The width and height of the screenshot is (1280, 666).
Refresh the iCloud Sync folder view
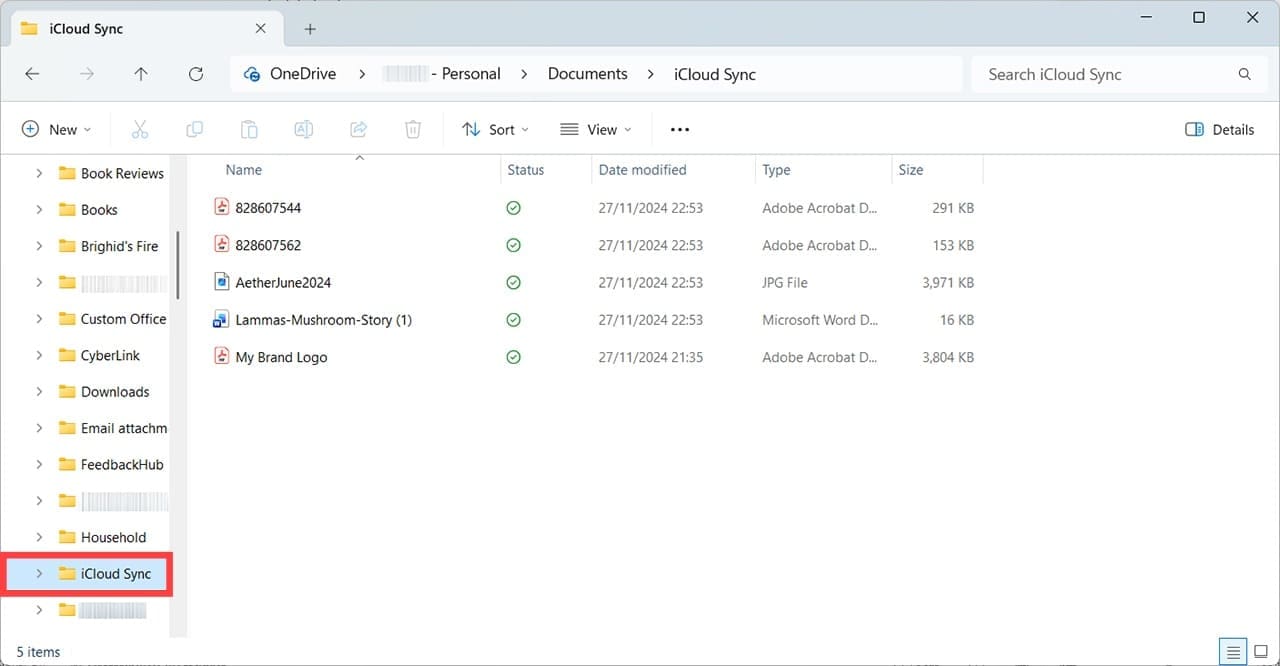[196, 74]
